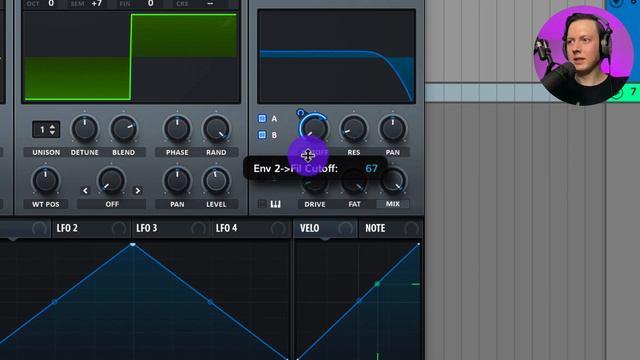Click the presenter webcam thumbnail
The height and width of the screenshot is (360, 640).
(583, 55)
